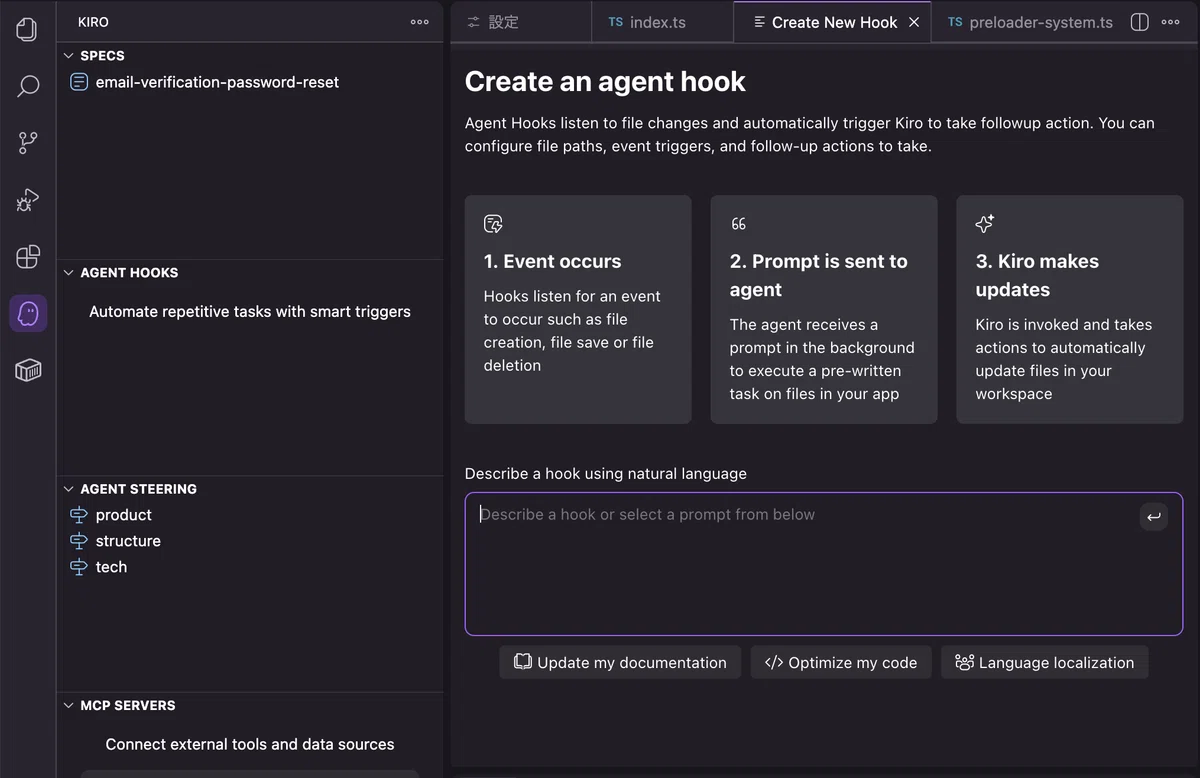This screenshot has width=1200, height=778.
Task: Focus the hook description text box
Action: coord(824,564)
